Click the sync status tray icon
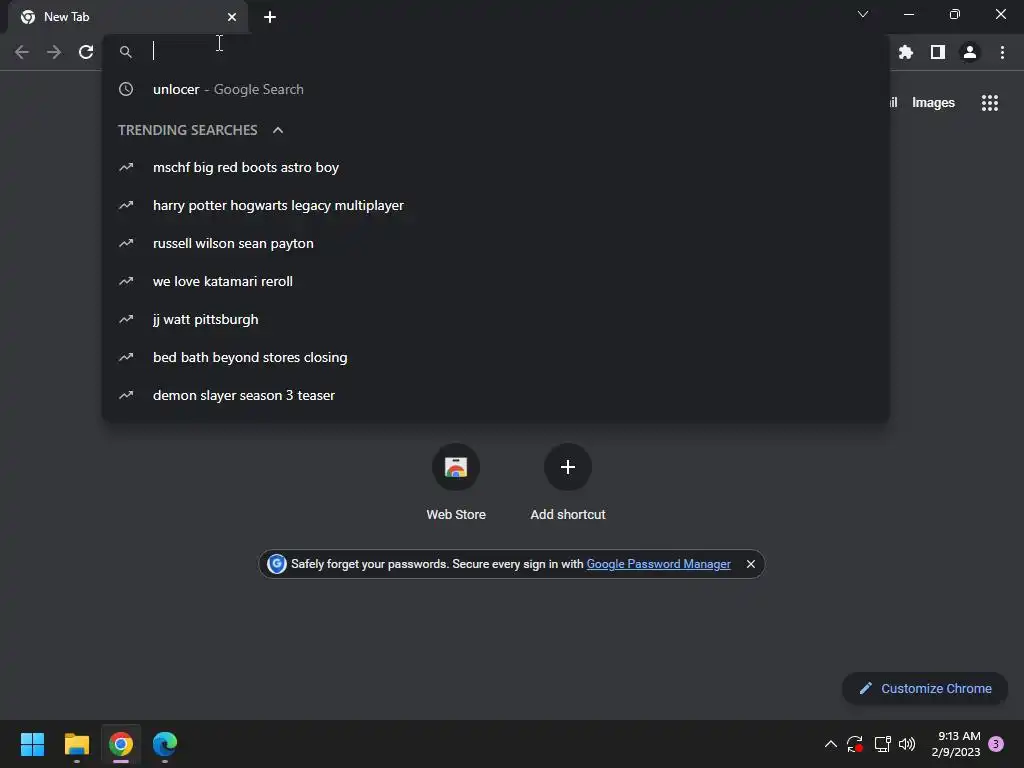Image resolution: width=1024 pixels, height=768 pixels. (x=855, y=744)
